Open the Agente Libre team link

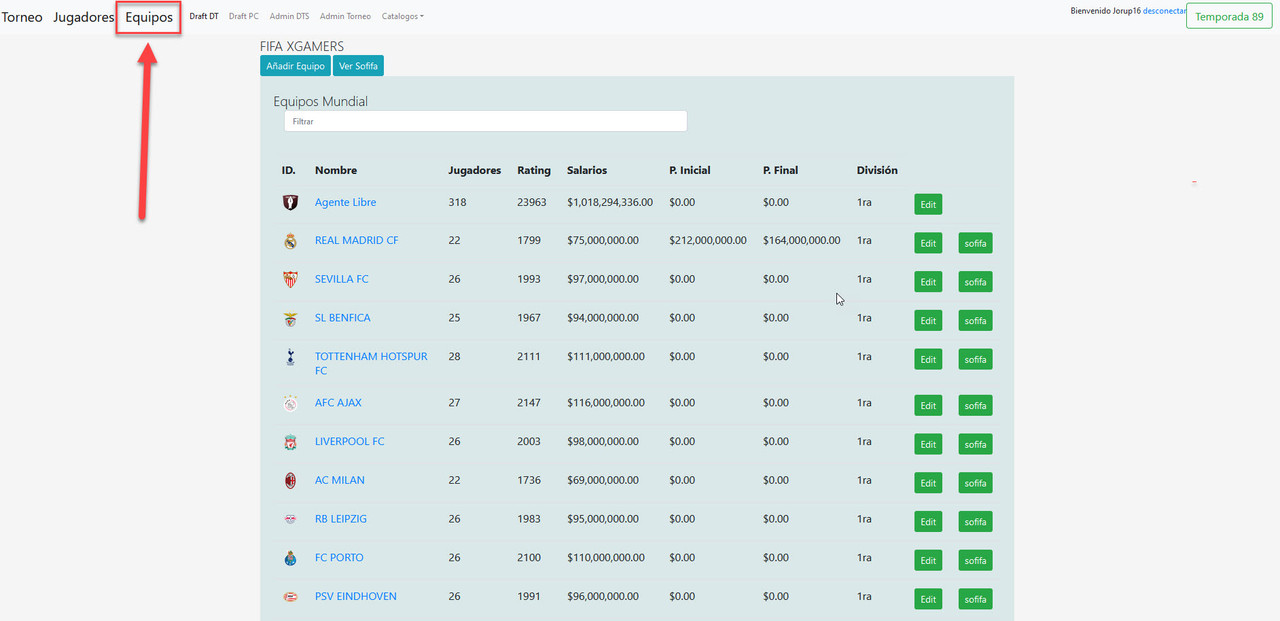click(x=346, y=202)
